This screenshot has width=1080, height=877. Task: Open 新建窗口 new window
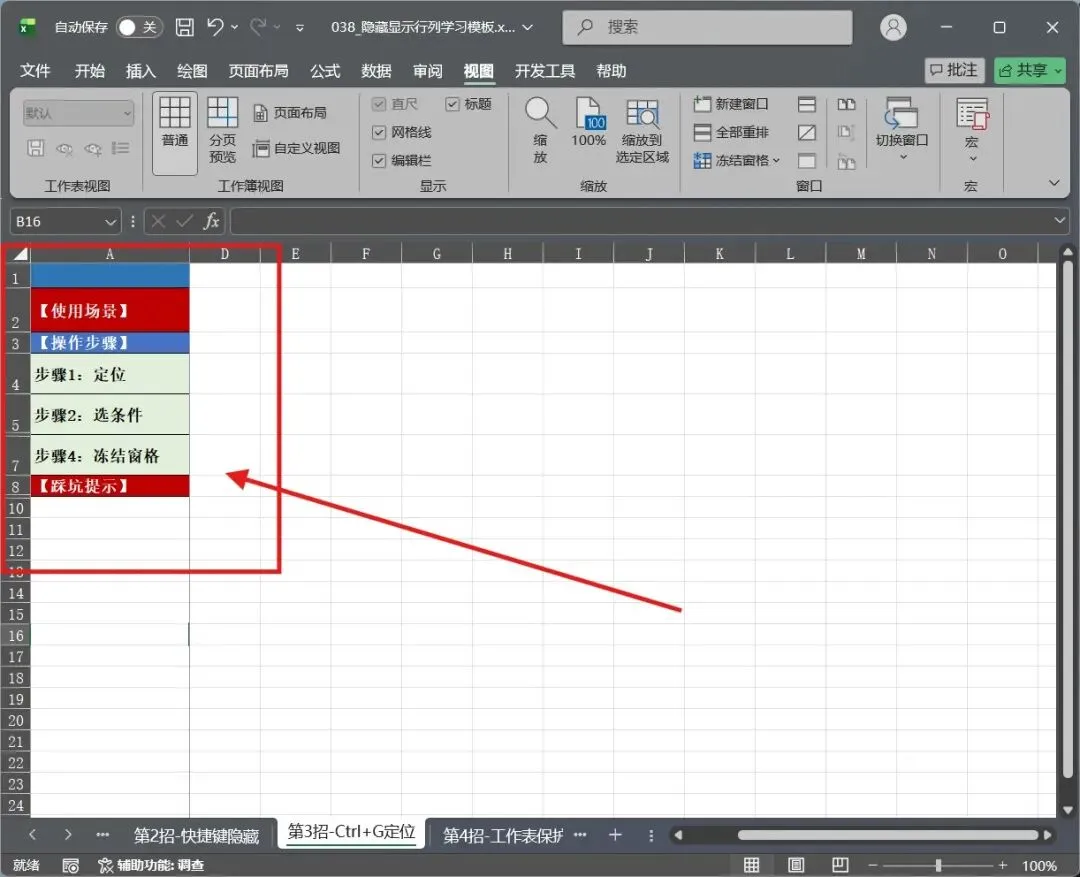click(731, 104)
